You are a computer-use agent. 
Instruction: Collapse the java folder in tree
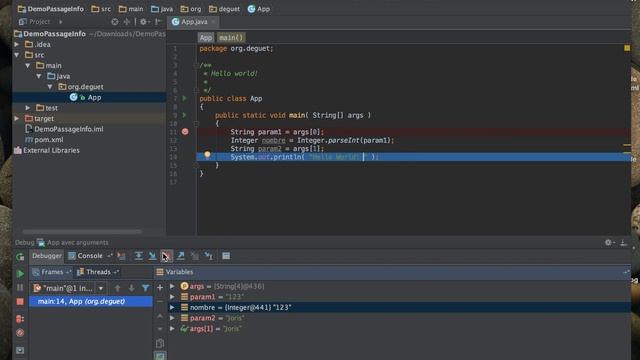click(39, 76)
